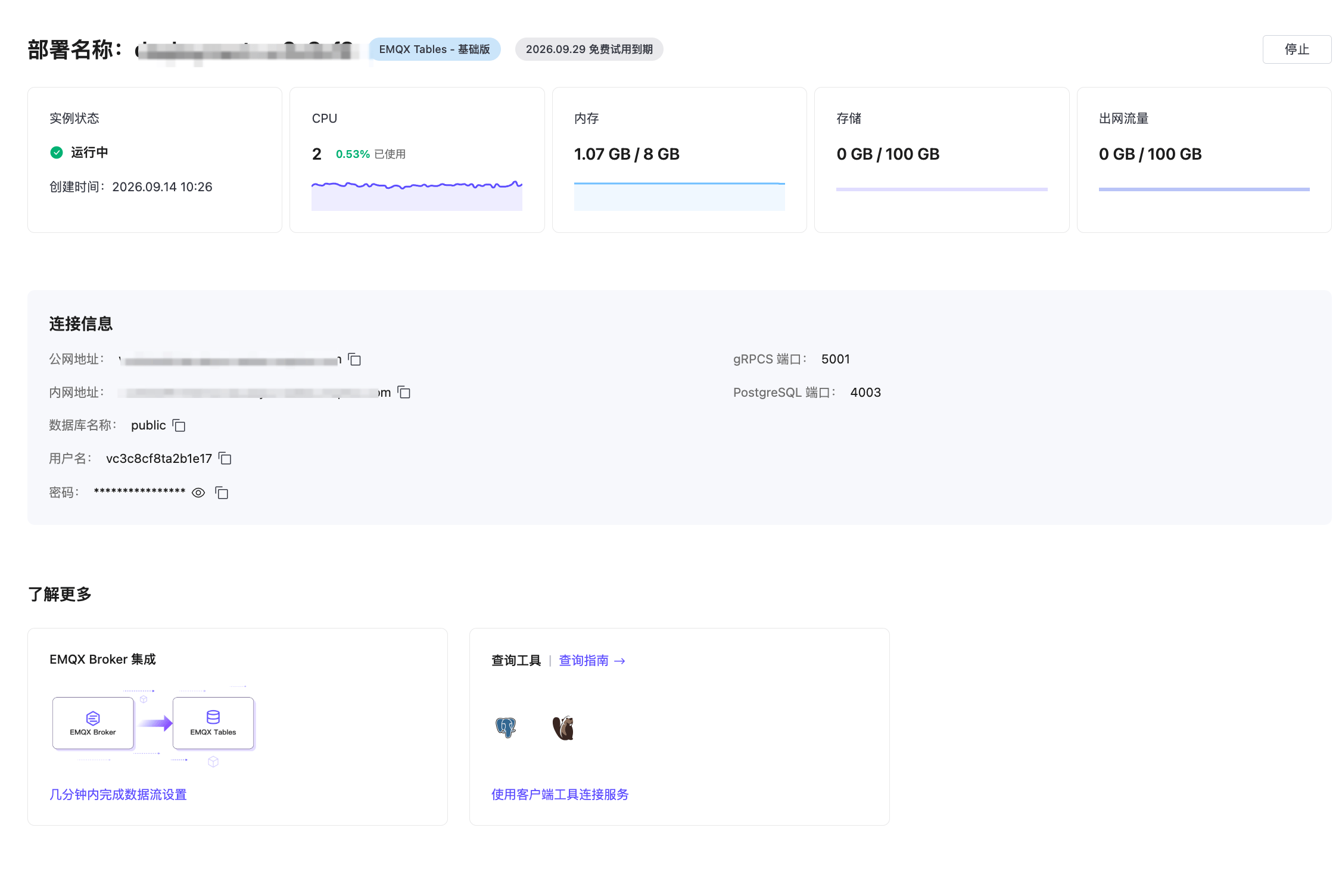This screenshot has width=1339, height=896.
Task: Open the 查询指南 link
Action: [592, 661]
